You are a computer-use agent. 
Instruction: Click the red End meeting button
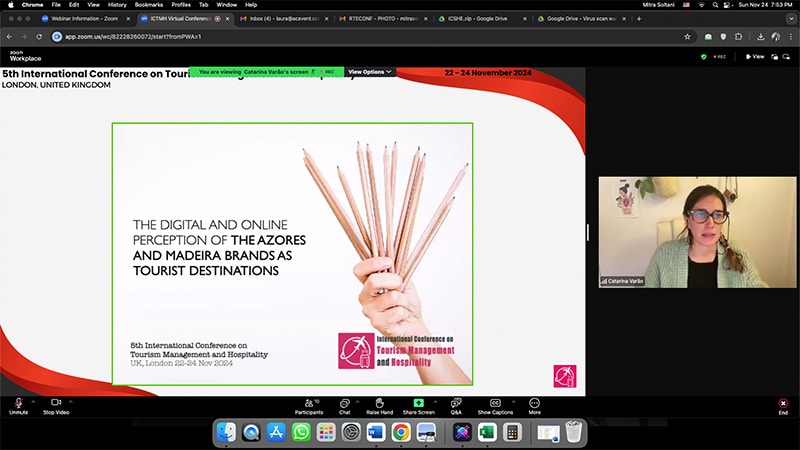(783, 403)
